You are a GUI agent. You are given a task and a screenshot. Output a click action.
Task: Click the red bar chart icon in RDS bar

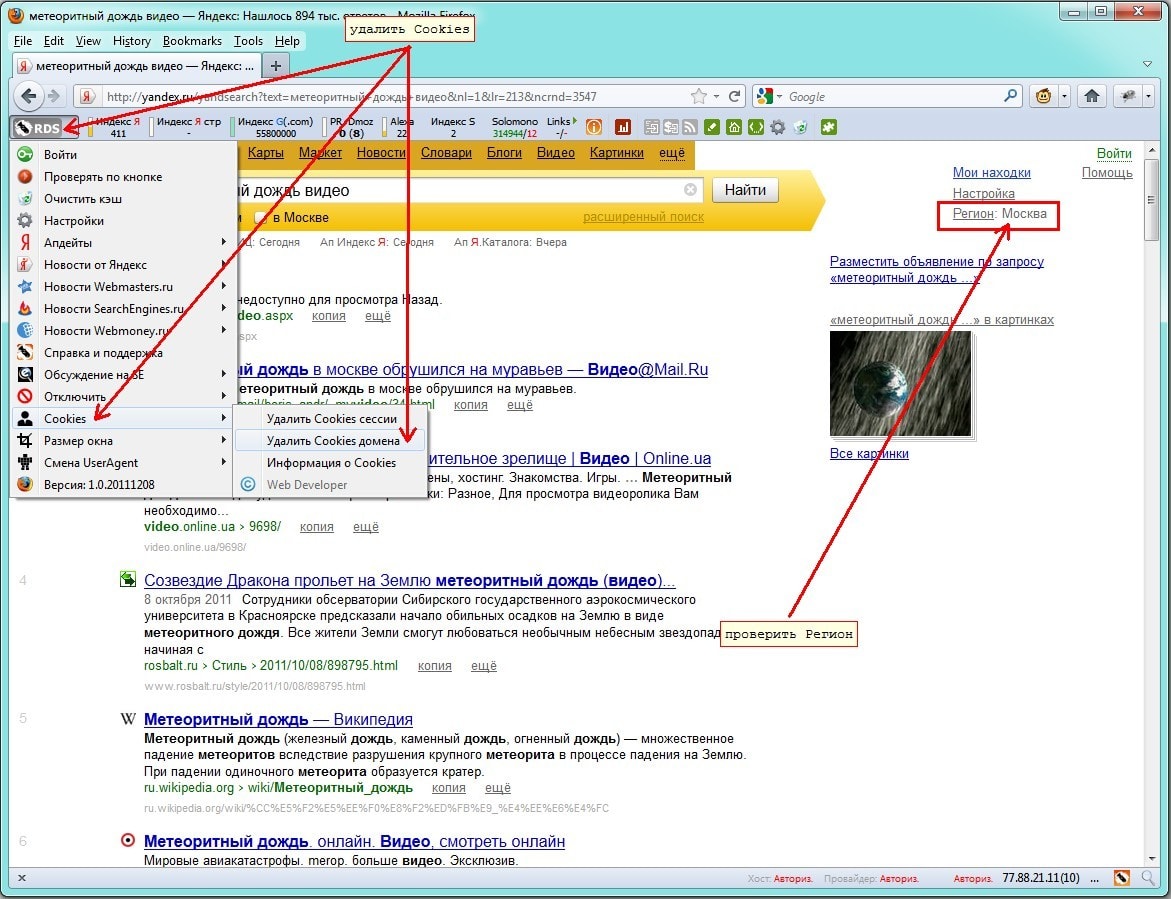pos(622,128)
